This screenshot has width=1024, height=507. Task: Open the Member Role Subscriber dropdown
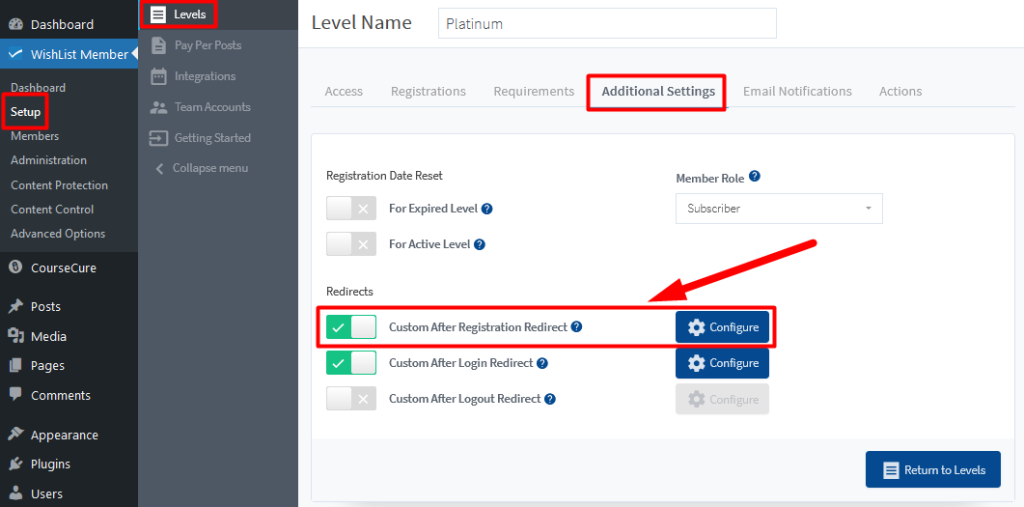[x=779, y=208]
